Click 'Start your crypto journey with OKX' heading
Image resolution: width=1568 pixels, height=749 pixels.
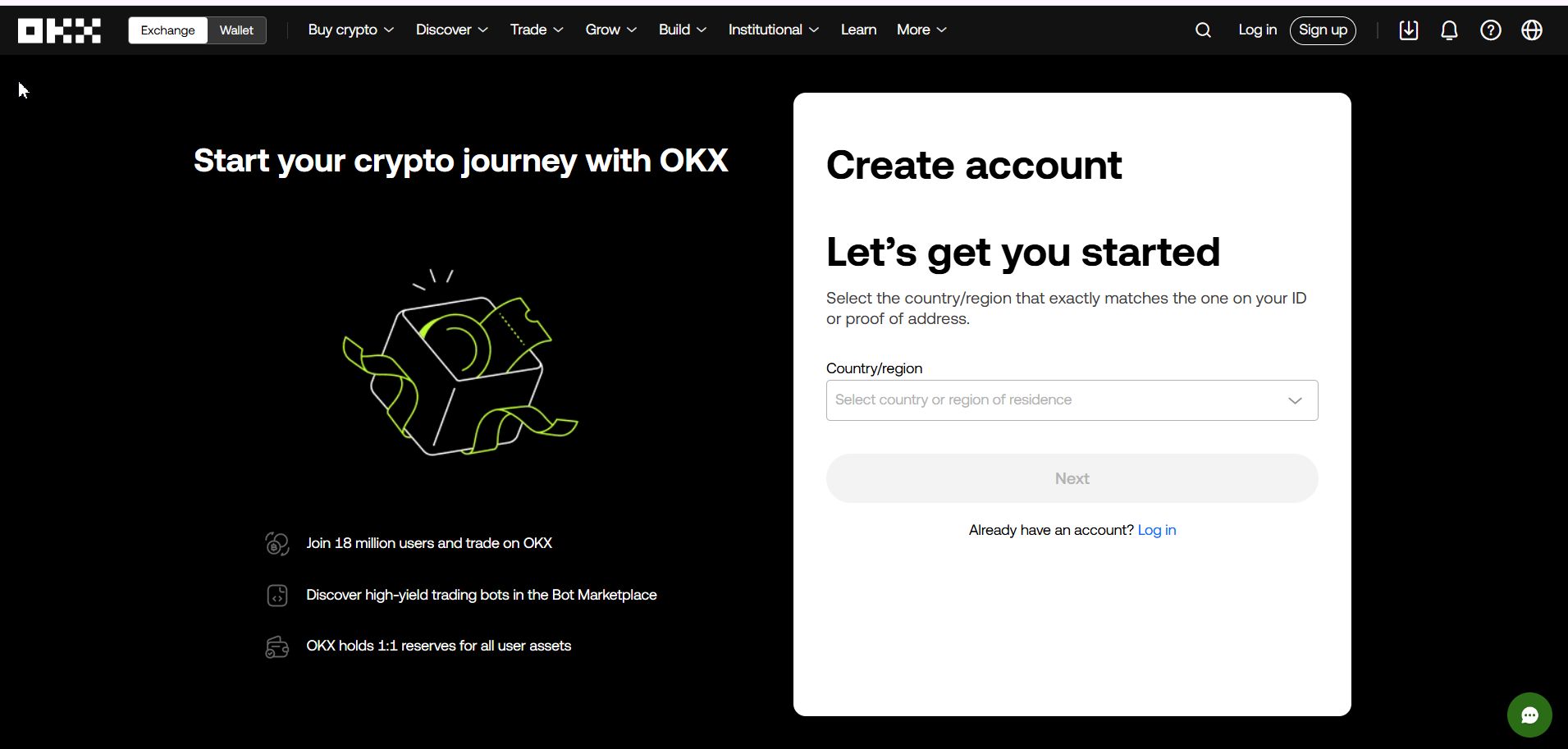(461, 161)
